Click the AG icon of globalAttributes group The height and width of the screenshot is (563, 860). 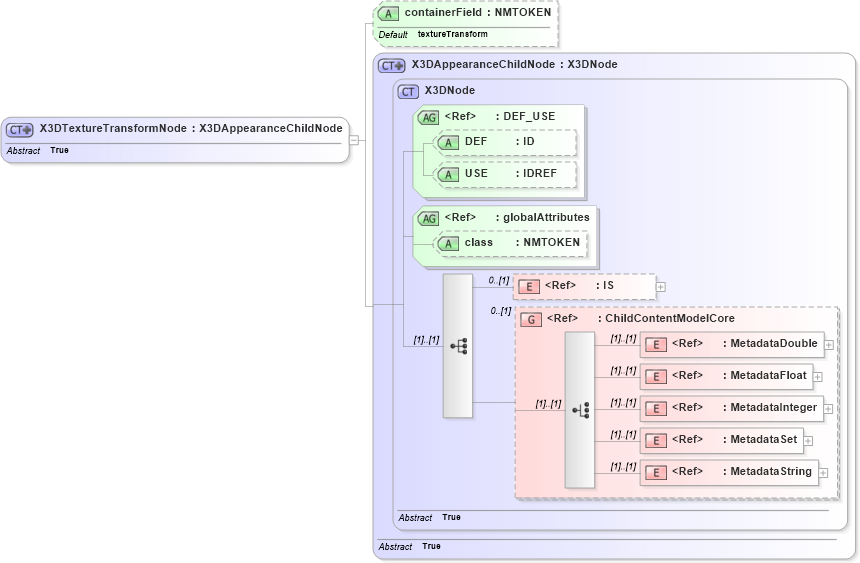pos(428,218)
